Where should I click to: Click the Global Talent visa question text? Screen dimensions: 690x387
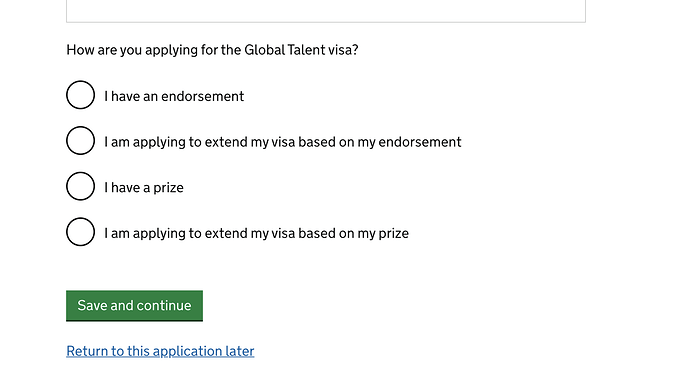pyautogui.click(x=212, y=50)
